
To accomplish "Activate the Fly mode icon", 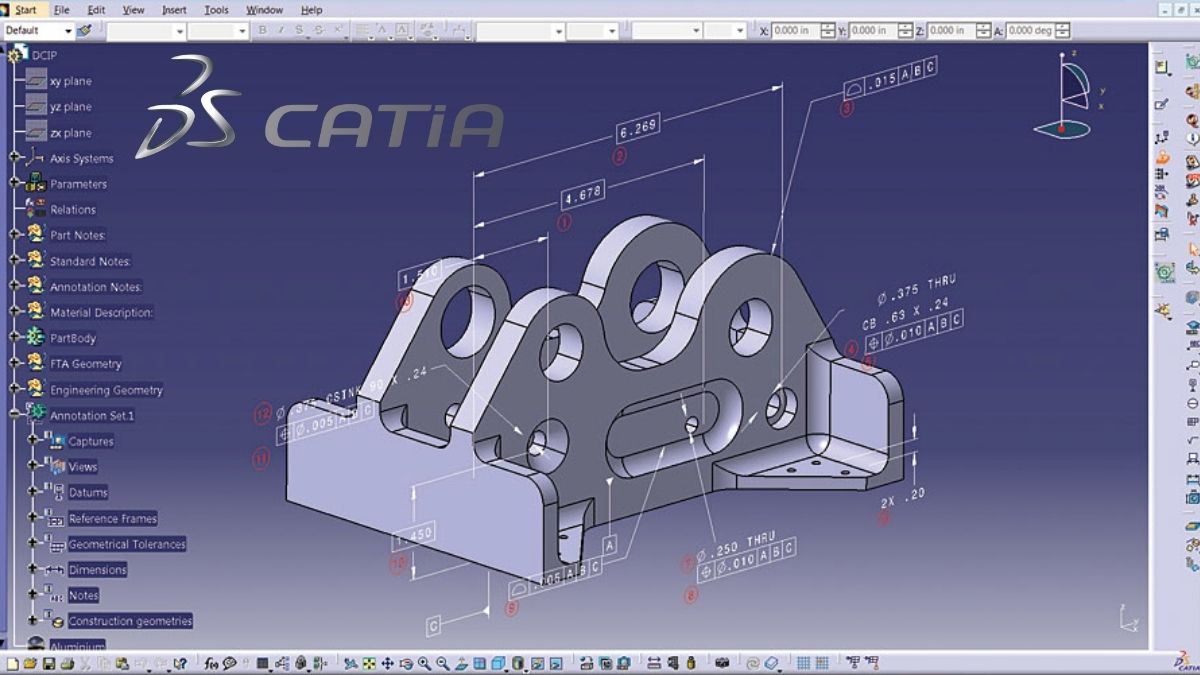I will 351,663.
